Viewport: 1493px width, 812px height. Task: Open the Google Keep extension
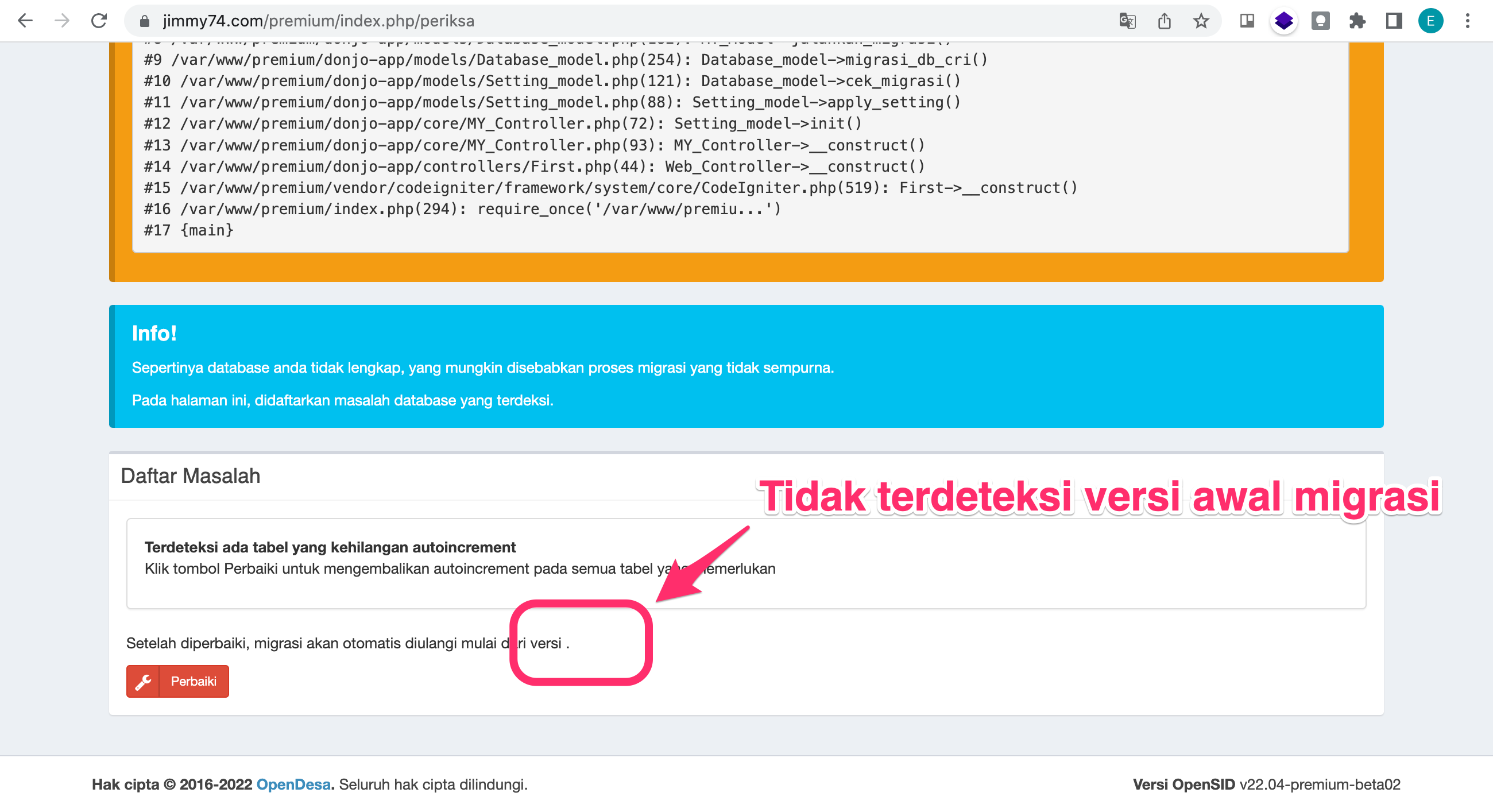(x=1321, y=21)
